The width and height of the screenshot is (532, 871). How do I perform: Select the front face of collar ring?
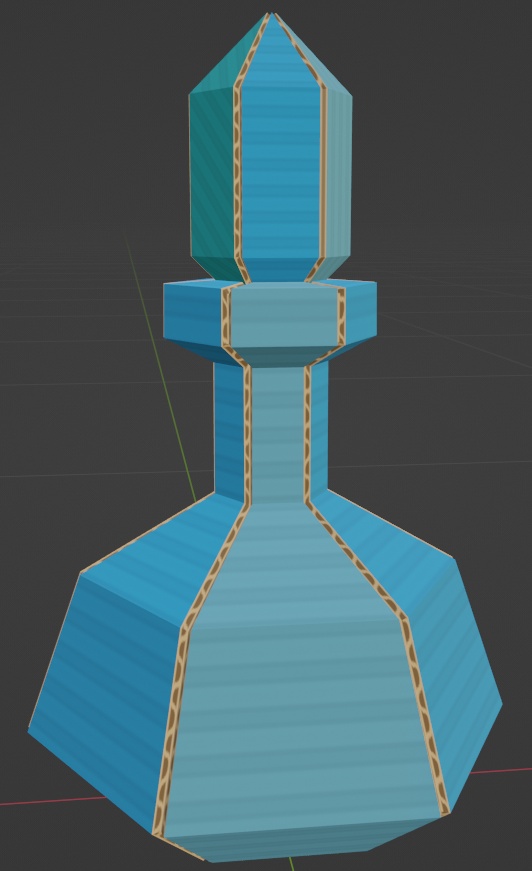point(283,315)
